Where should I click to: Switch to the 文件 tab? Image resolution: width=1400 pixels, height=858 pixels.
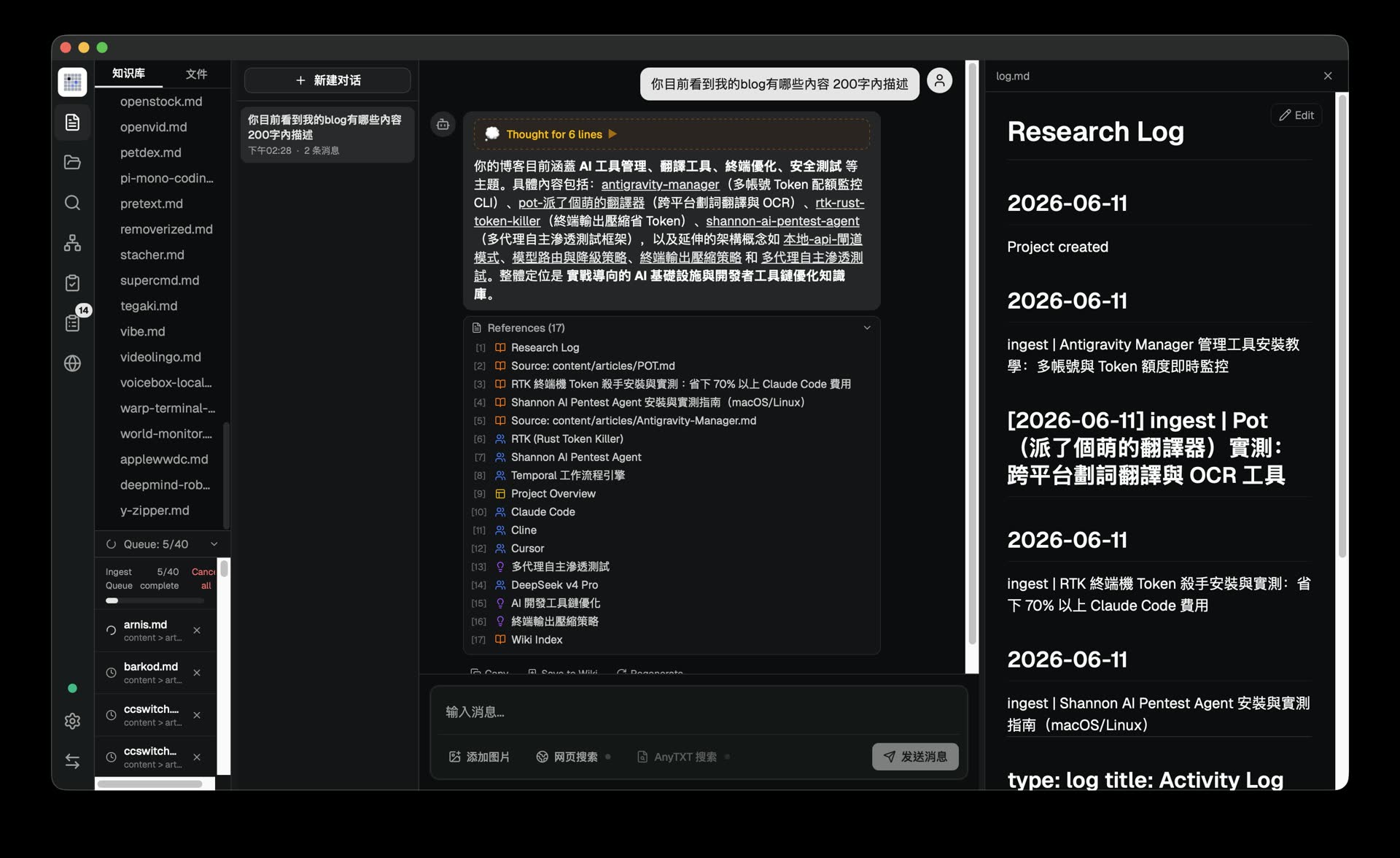tap(196, 74)
